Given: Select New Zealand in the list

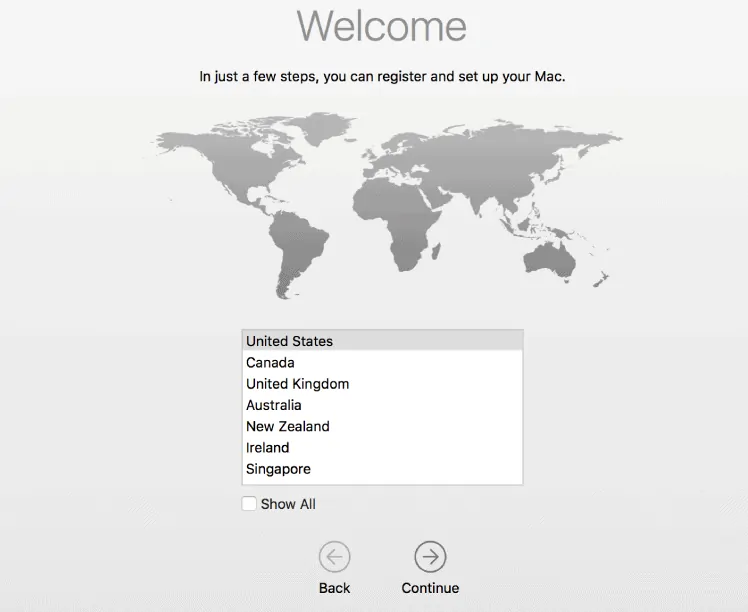Looking at the screenshot, I should (x=287, y=426).
